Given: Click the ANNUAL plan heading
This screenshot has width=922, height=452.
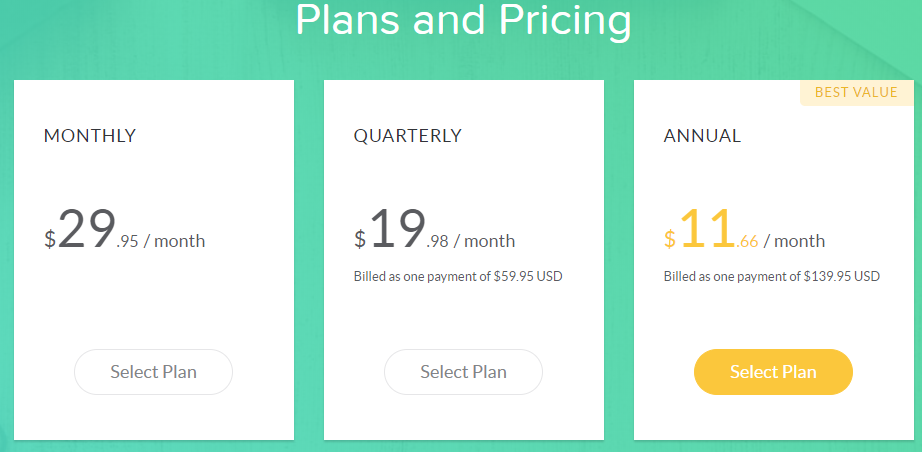Looking at the screenshot, I should (702, 136).
